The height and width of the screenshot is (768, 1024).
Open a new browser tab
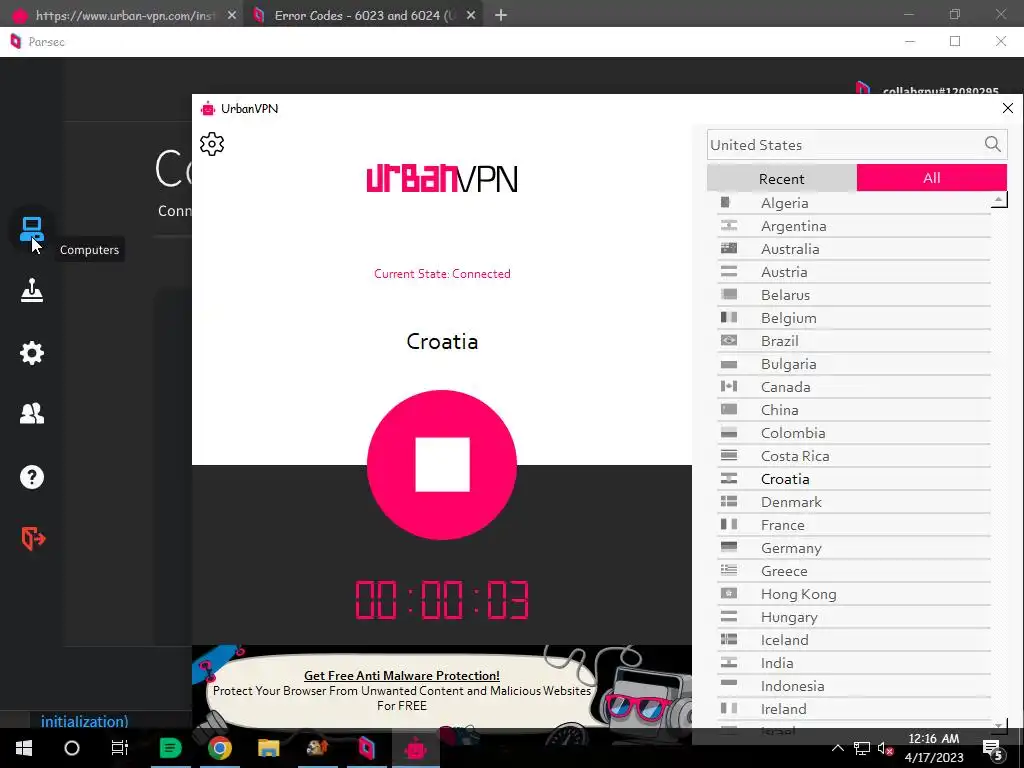[501, 15]
